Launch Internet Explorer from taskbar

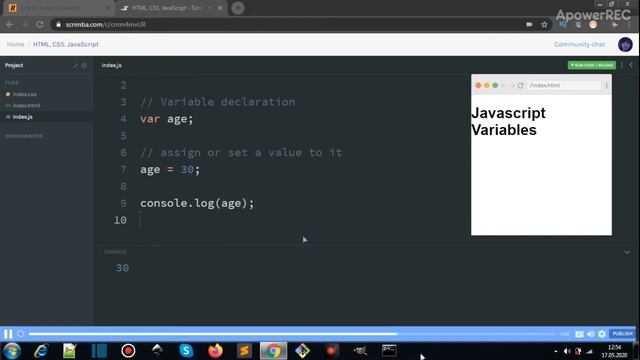(41, 351)
